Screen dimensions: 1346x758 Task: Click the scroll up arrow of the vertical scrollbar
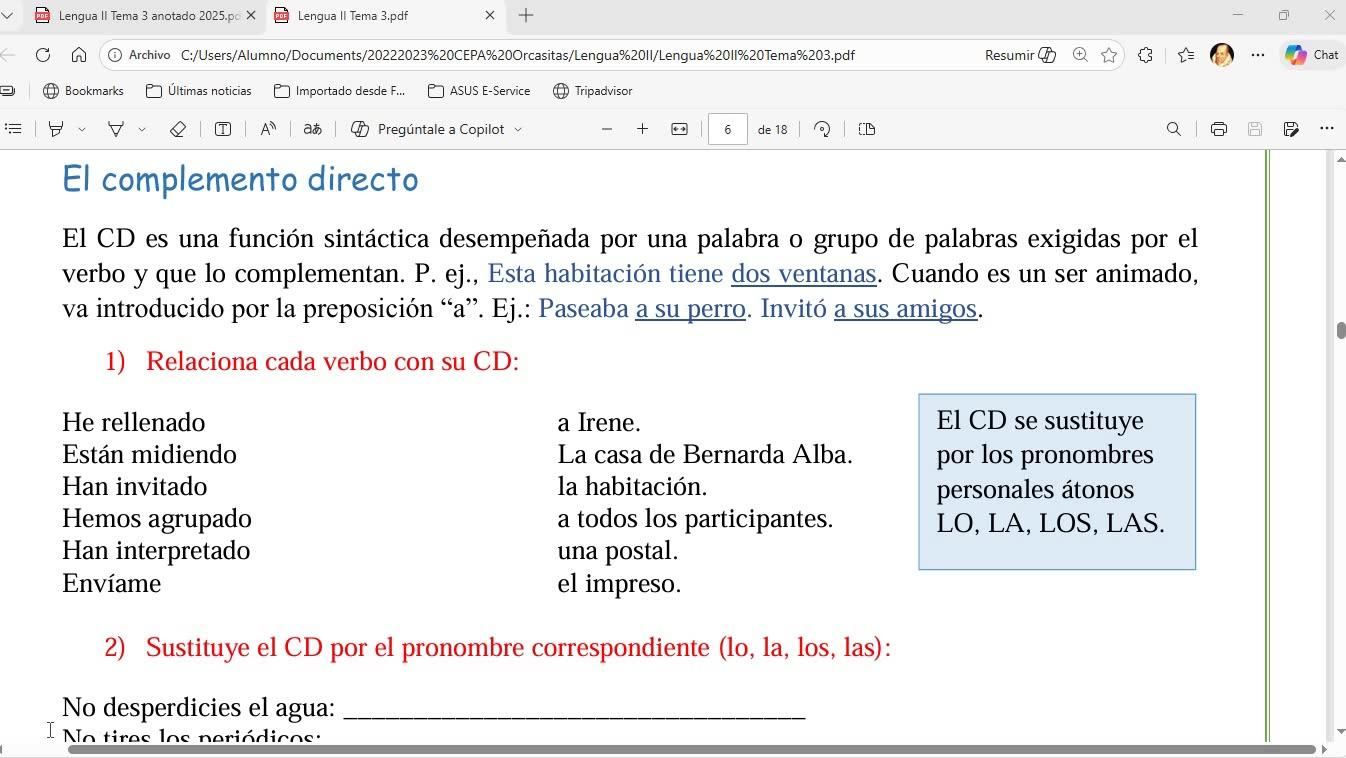coord(1341,158)
